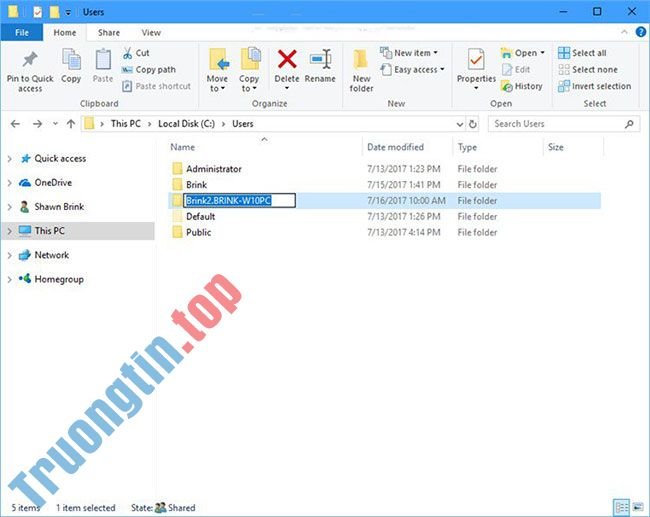Switch to the Home ribbon tab

(65, 33)
